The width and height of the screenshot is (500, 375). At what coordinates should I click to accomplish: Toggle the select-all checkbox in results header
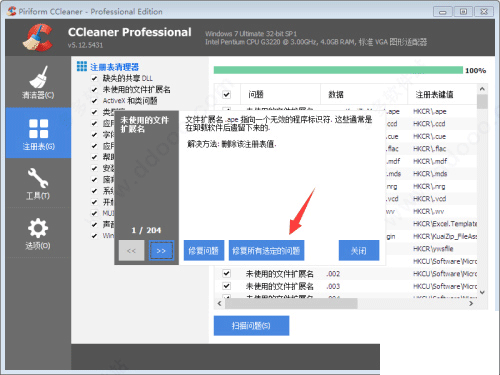point(227,95)
